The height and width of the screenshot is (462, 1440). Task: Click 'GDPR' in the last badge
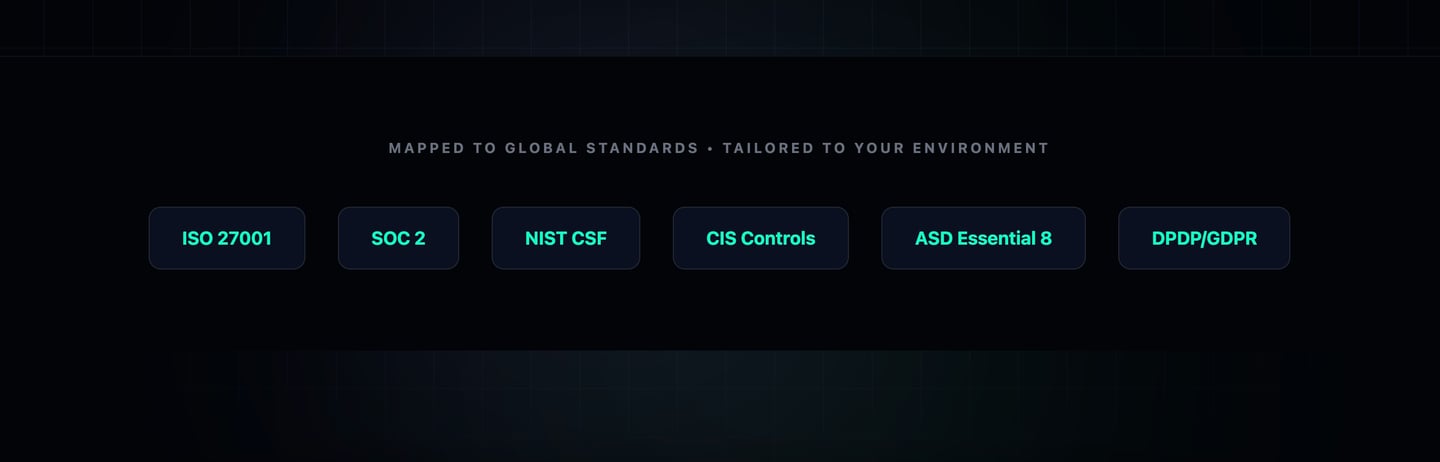1231,239
